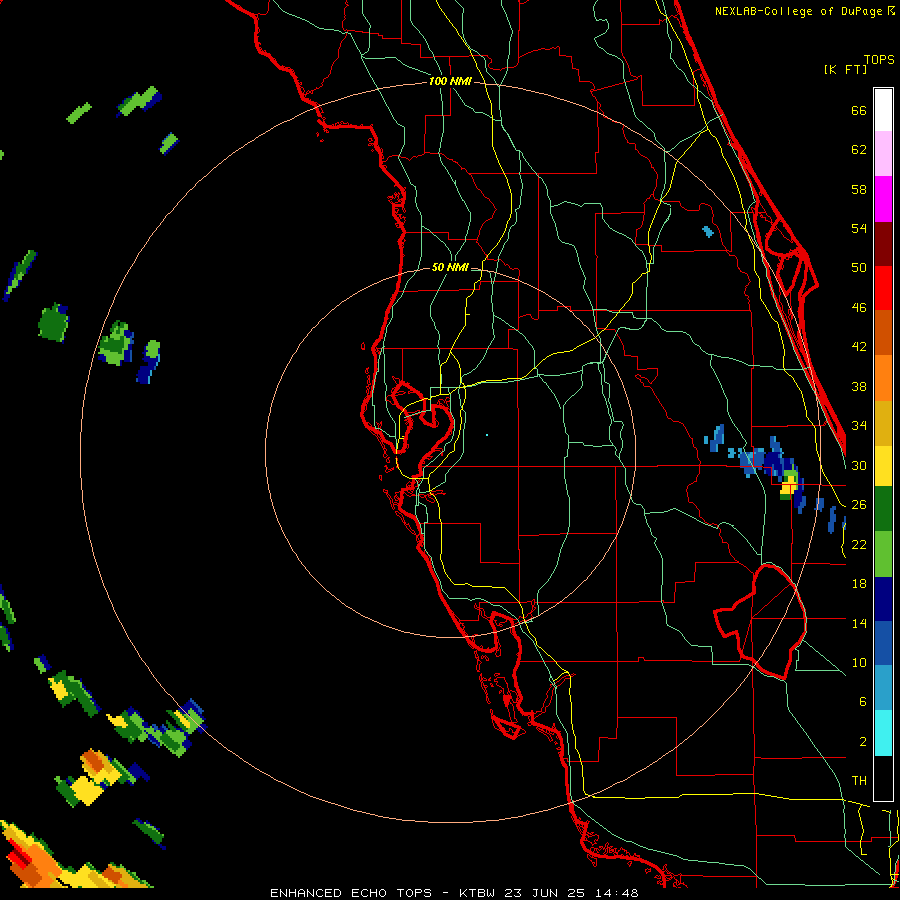
Task: Click the 62 legend value
Action: pos(859,150)
